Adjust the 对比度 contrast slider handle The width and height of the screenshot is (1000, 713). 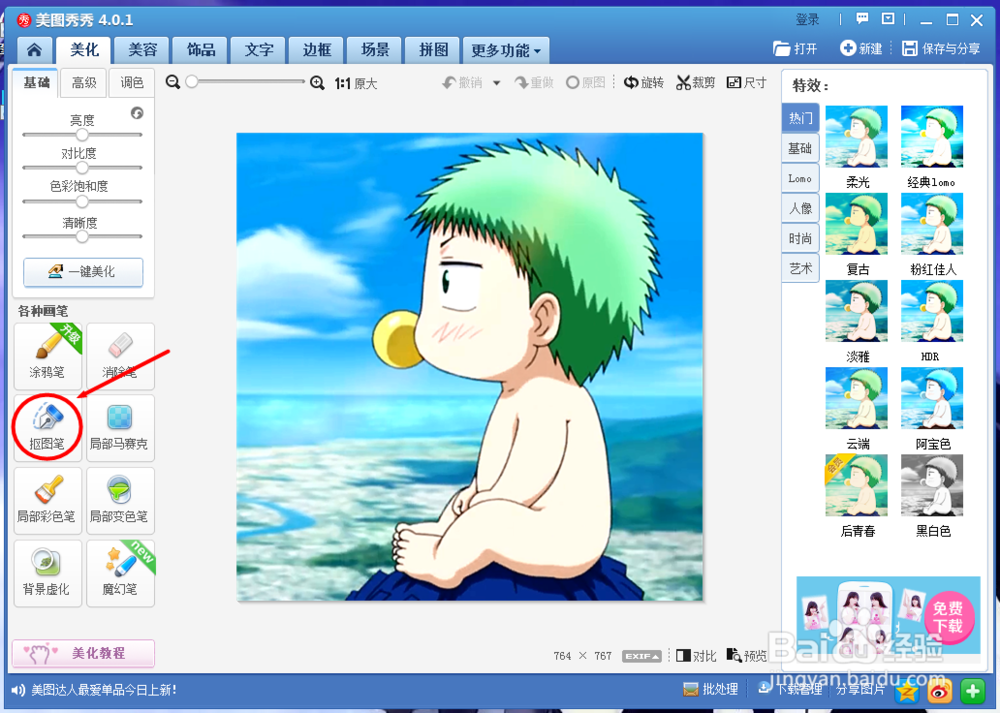coord(82,168)
